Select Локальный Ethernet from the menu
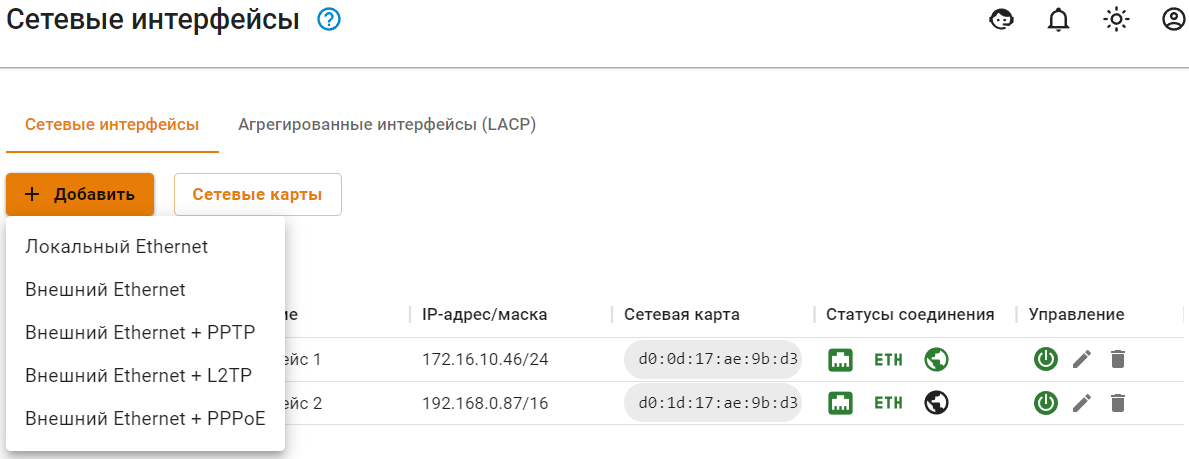Image resolution: width=1189 pixels, height=459 pixels. [x=117, y=246]
